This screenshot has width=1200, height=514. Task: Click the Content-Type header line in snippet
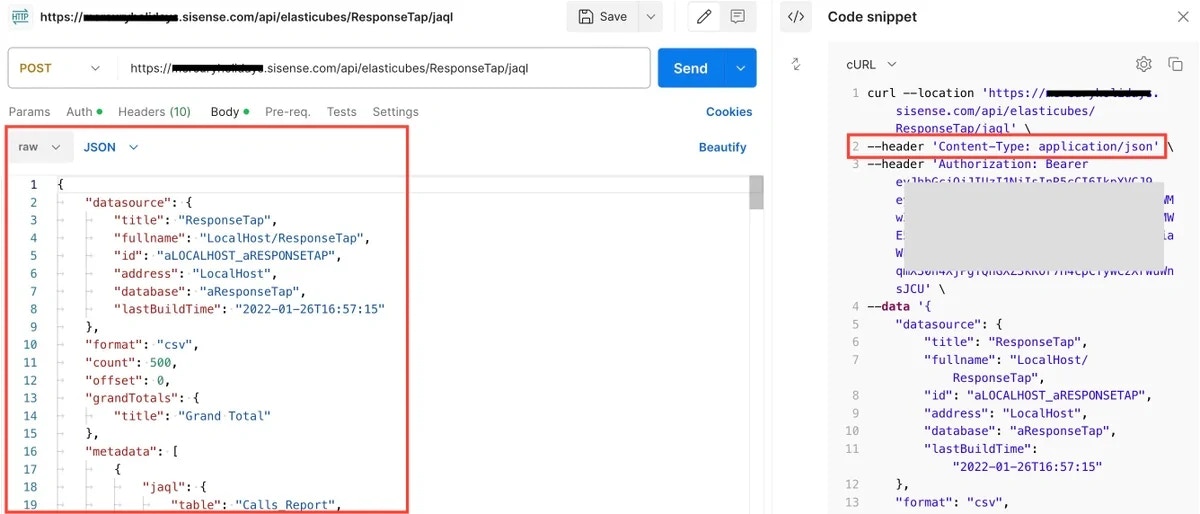[1013, 146]
